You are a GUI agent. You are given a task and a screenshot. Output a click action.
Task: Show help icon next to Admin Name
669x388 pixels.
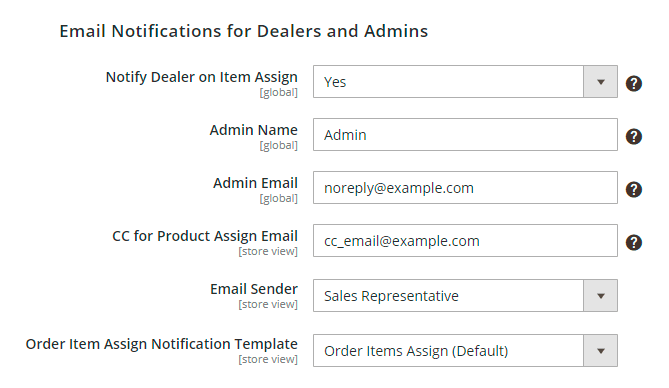point(634,137)
